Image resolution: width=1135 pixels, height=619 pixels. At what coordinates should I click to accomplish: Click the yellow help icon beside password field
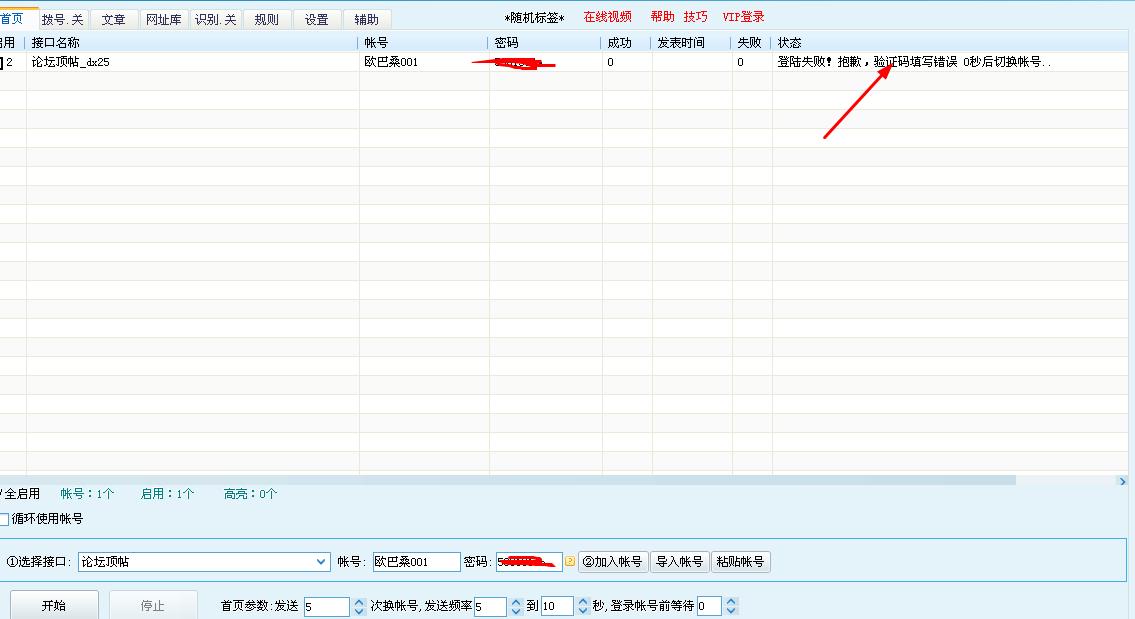[x=570, y=561]
